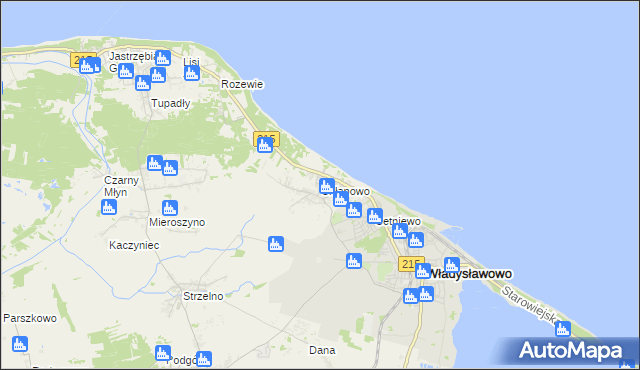Click the factory marker overlapping Chłapowo label start
Image resolution: width=640 pixels, height=370 pixels.
[327, 186]
